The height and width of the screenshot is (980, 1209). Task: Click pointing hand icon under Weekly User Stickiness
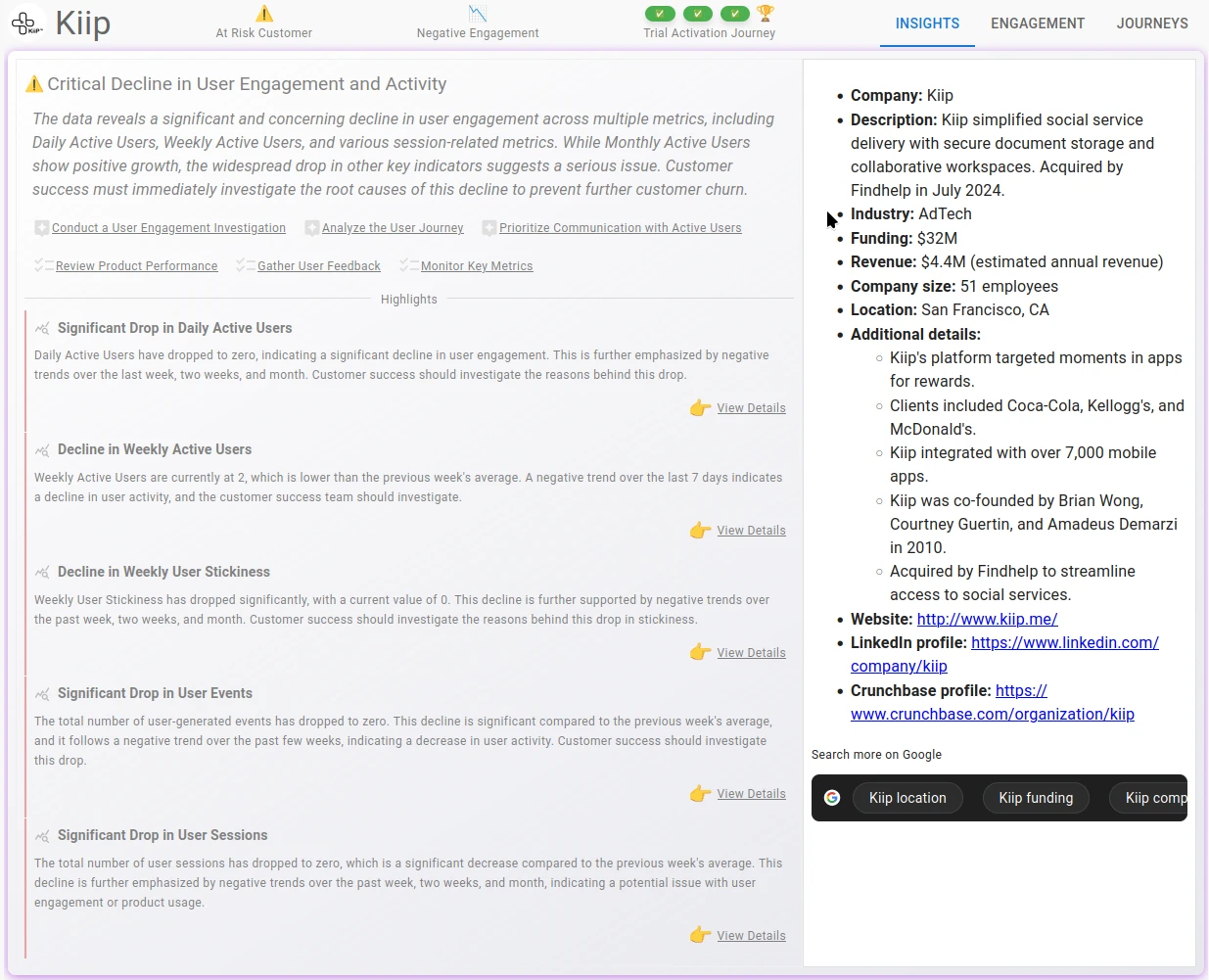click(700, 652)
